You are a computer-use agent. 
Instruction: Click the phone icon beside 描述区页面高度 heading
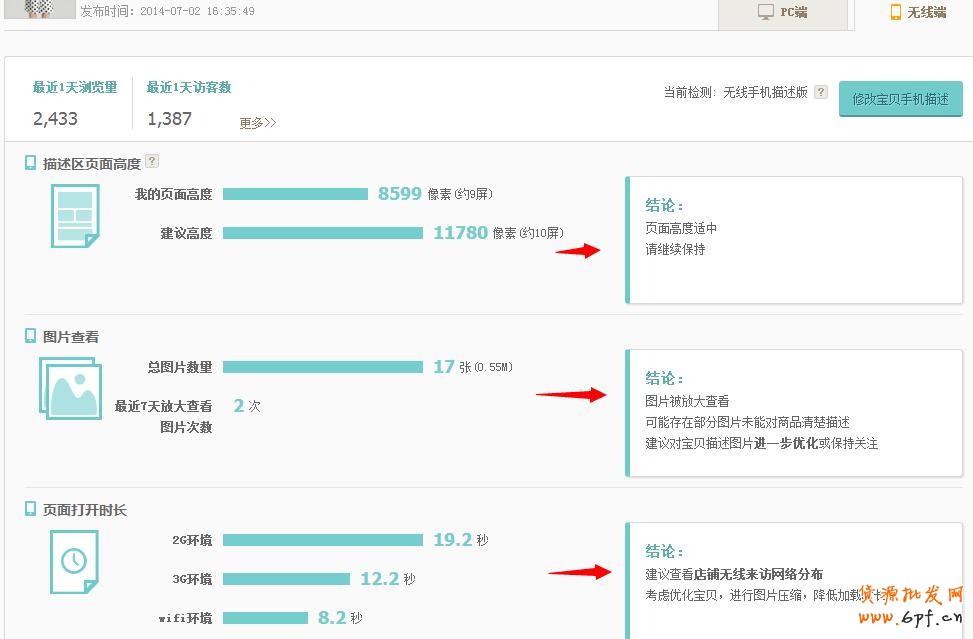pyautogui.click(x=30, y=162)
